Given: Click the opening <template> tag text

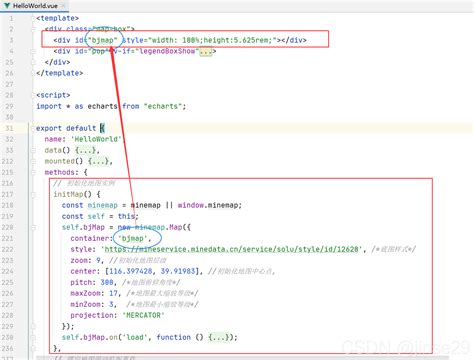Looking at the screenshot, I should click(x=58, y=18).
